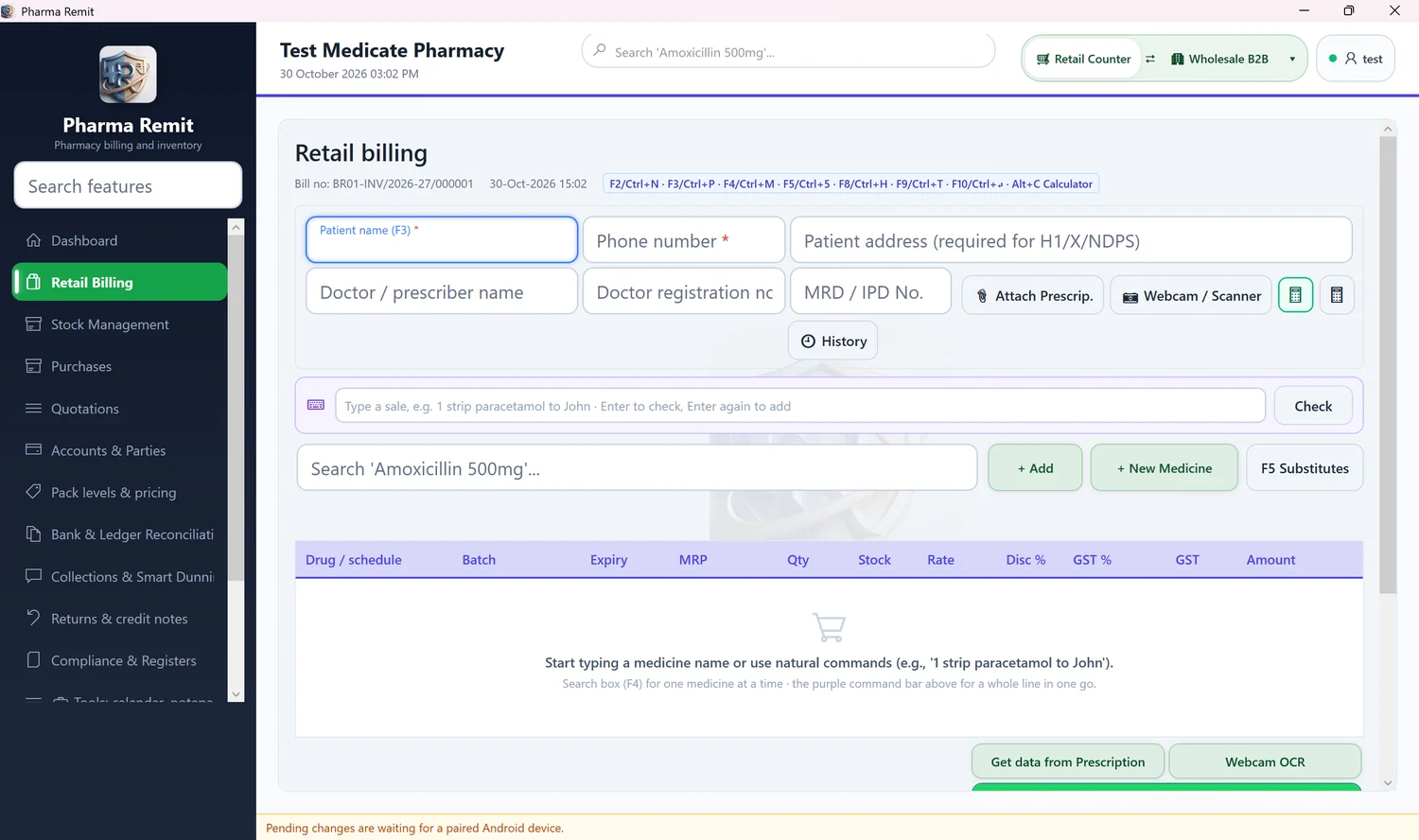Click the Pharma Remit logo image

(128, 75)
